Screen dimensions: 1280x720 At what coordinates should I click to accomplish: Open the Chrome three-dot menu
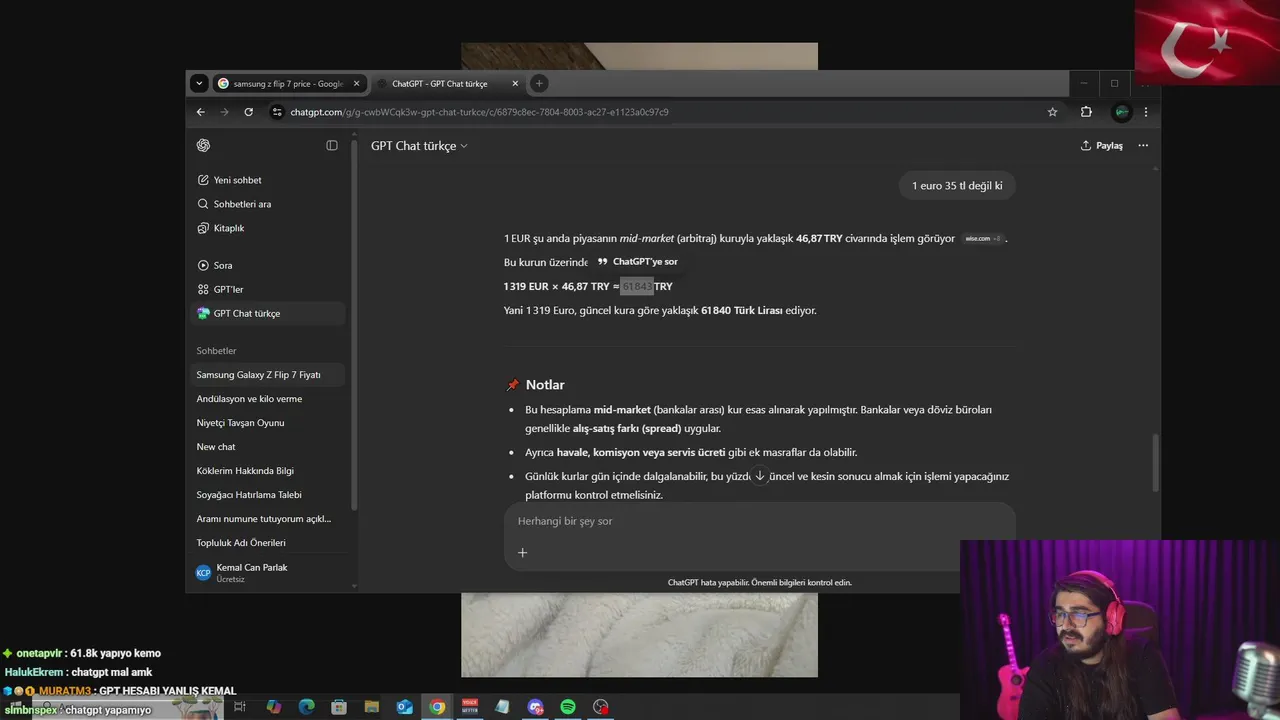coord(1146,112)
